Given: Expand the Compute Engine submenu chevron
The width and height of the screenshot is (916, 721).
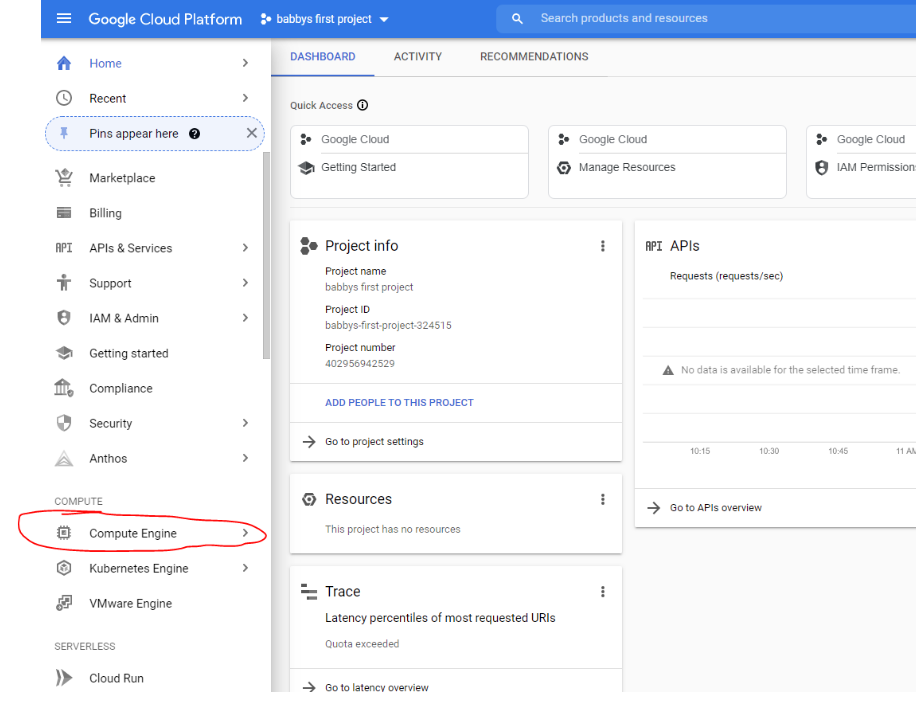Looking at the screenshot, I should 245,533.
